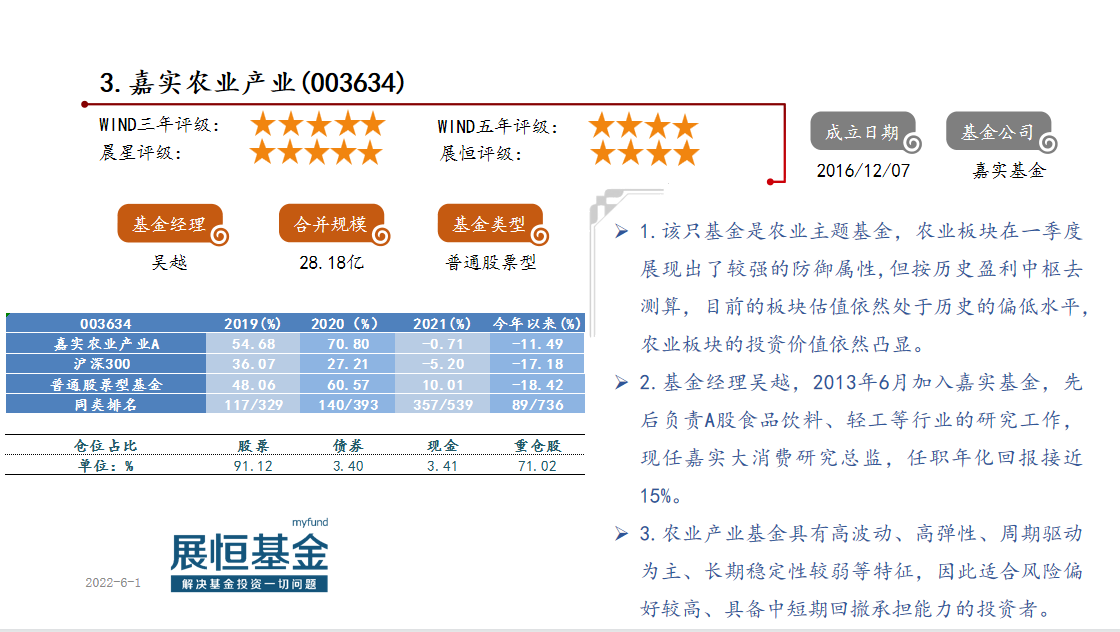The width and height of the screenshot is (1120, 632).
Task: Click the 2019(%) column header
Action: 253,324
